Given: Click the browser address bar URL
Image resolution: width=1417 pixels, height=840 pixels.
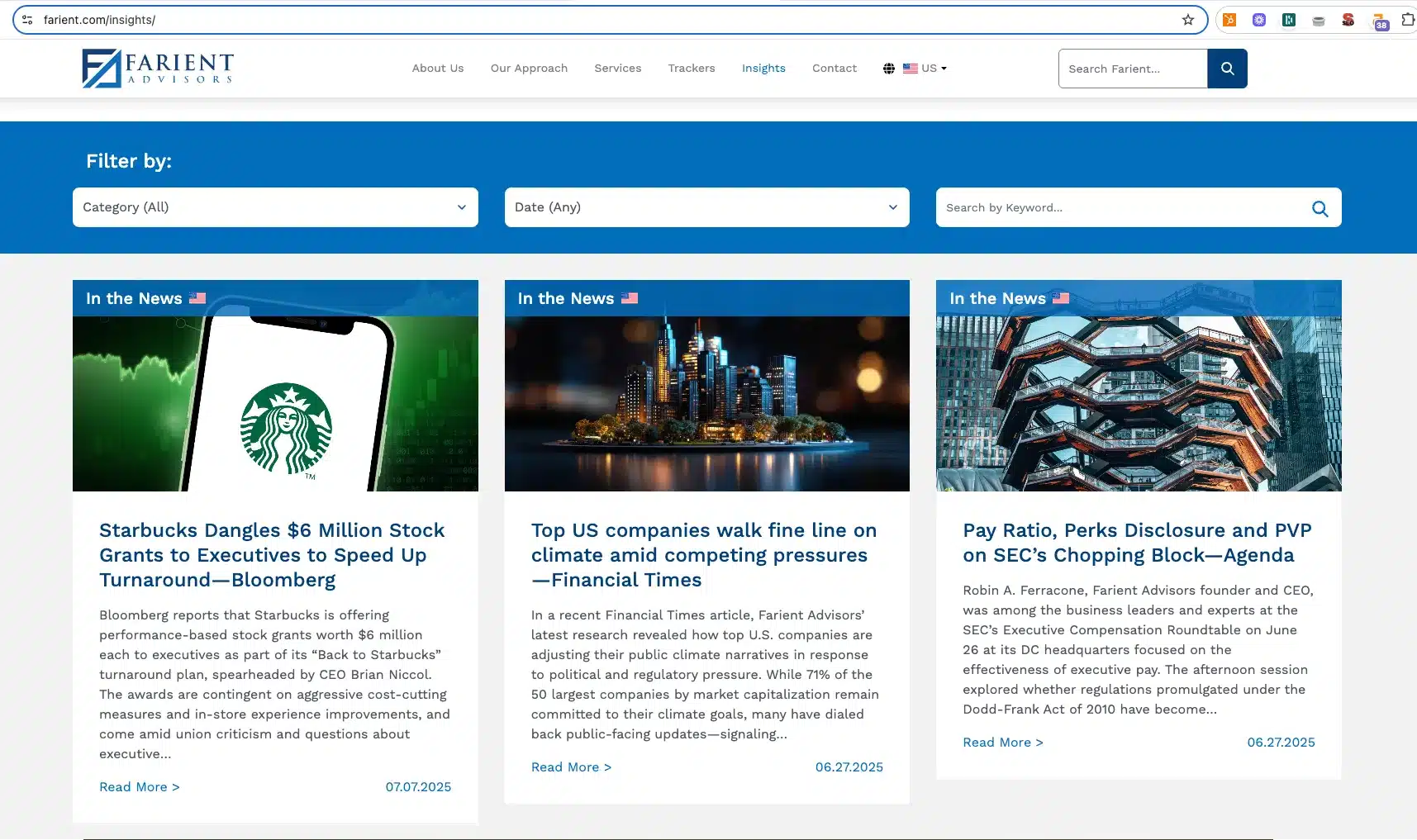Looking at the screenshot, I should pos(100,20).
